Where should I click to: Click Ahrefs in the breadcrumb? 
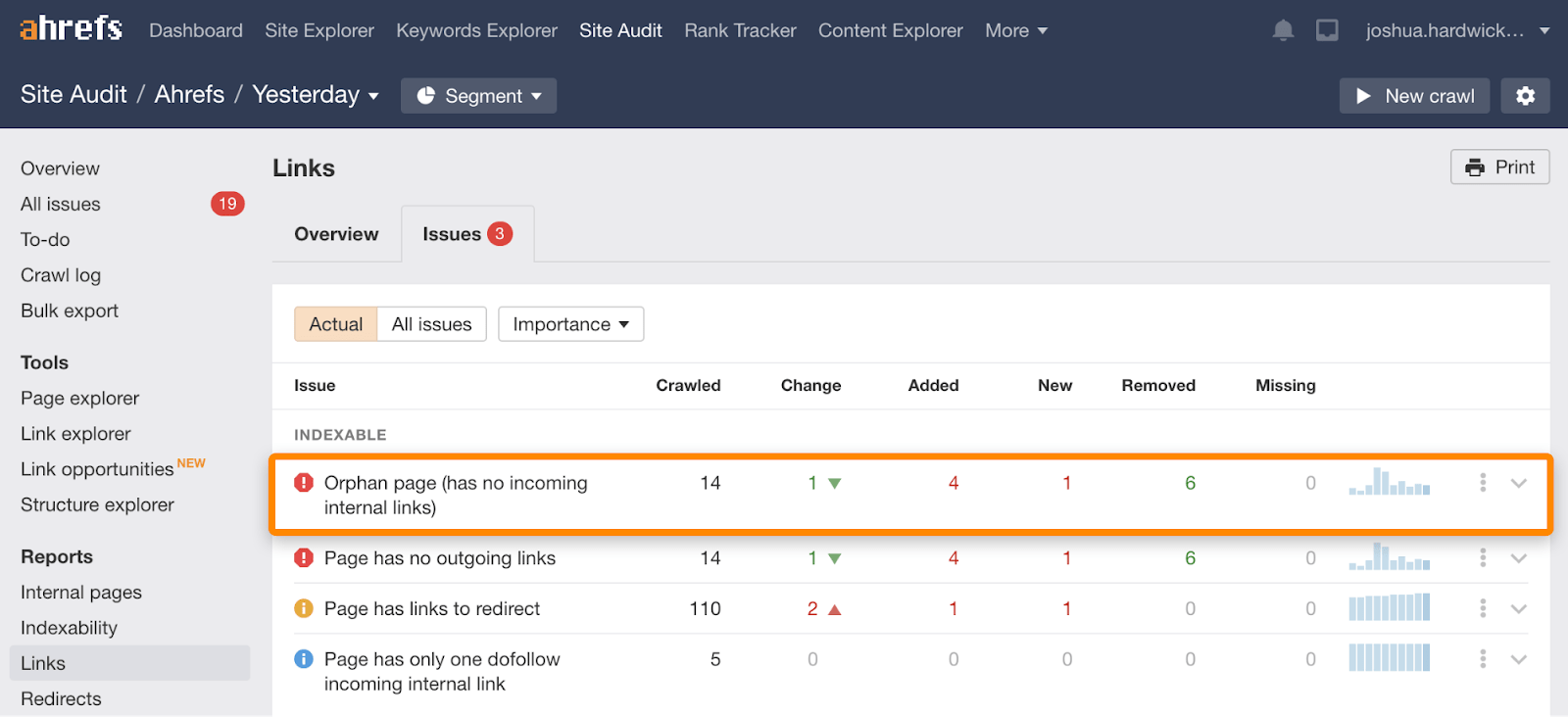189,94
